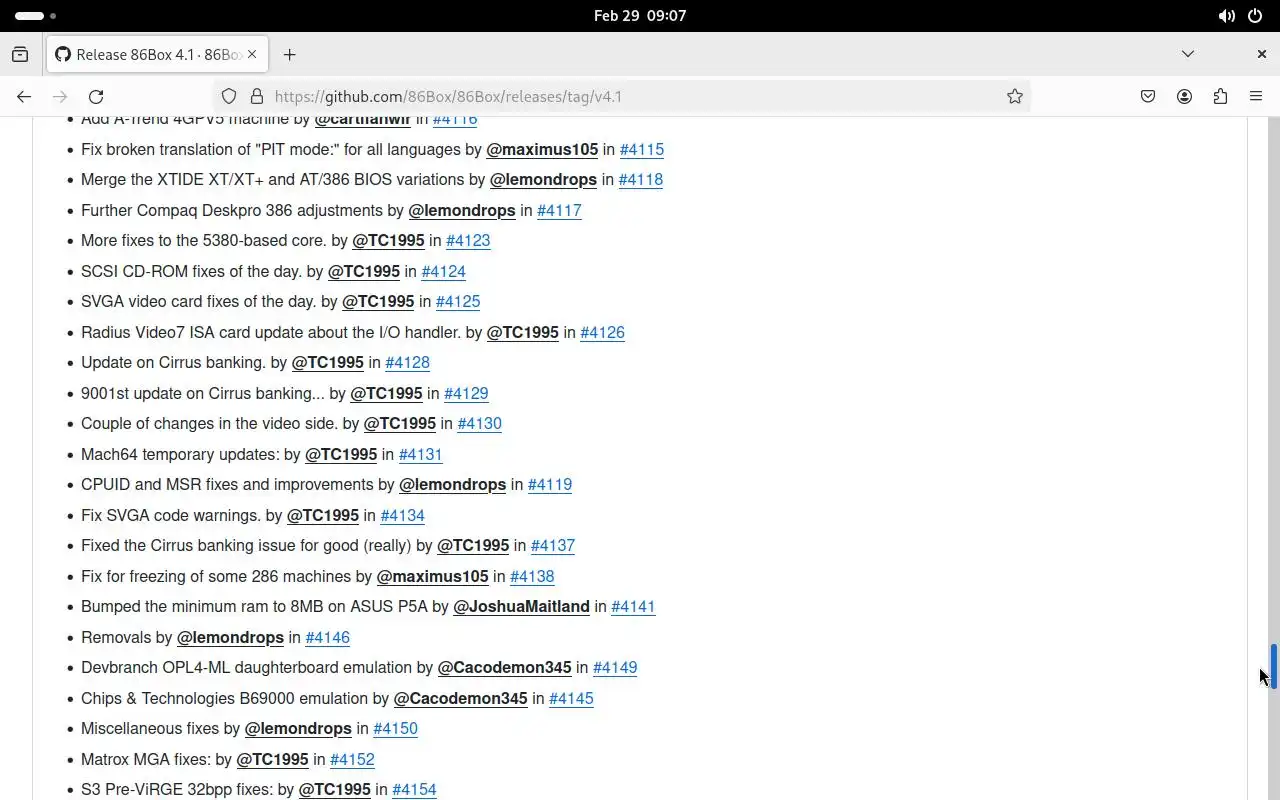Open the system power menu icon
This screenshot has height=800, width=1280.
(1256, 16)
